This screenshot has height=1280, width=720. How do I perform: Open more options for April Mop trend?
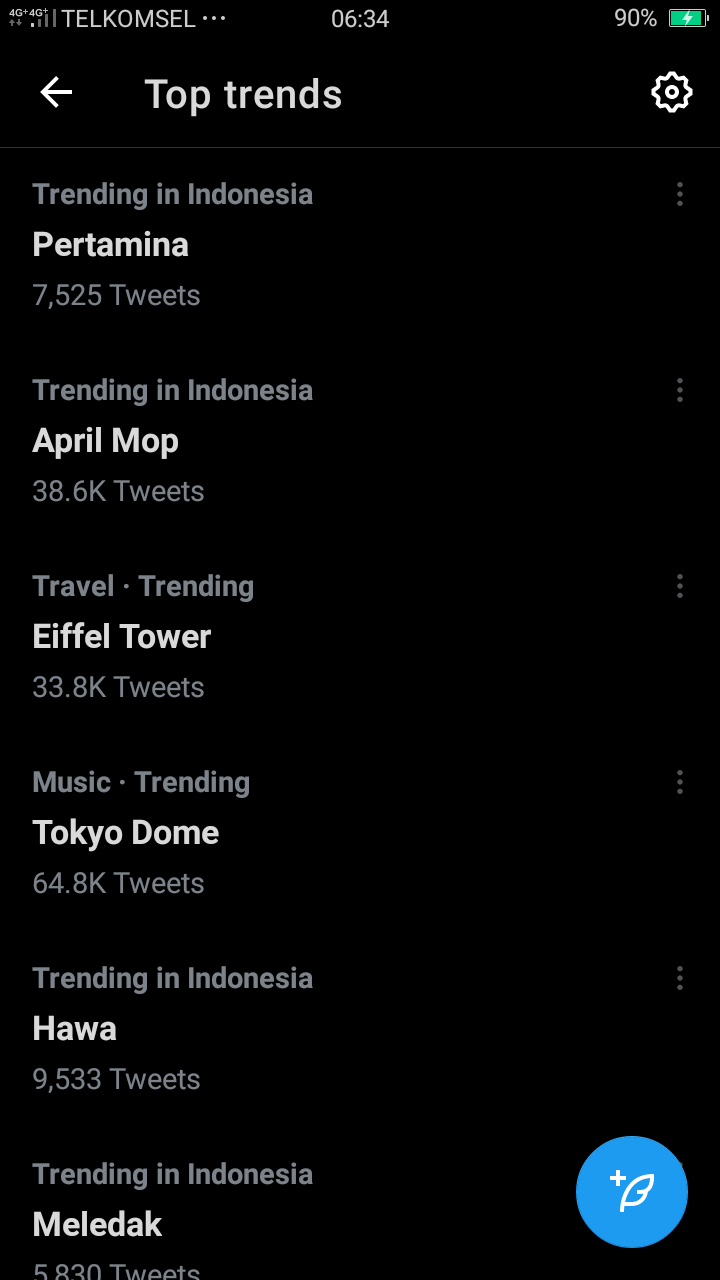tap(680, 390)
